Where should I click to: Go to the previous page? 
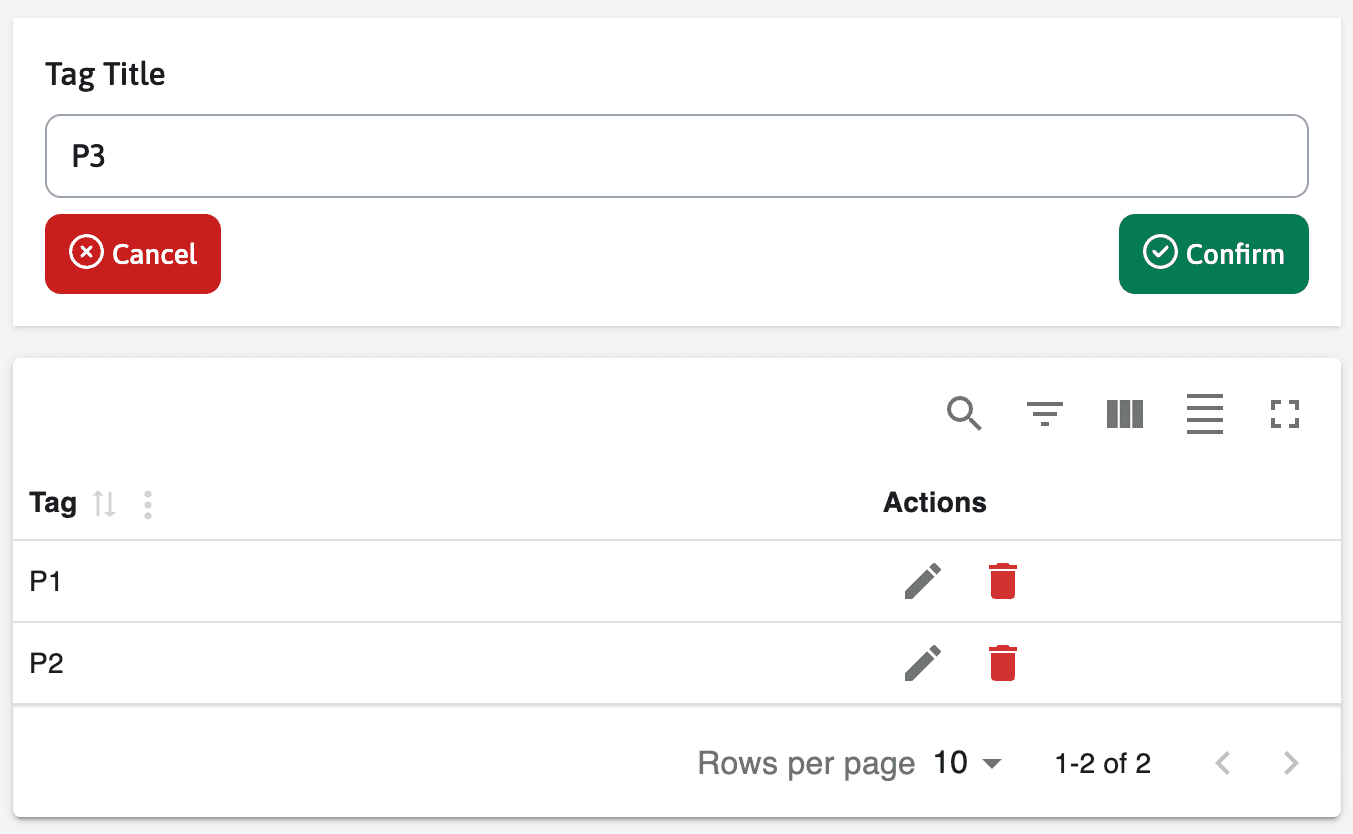(1222, 764)
